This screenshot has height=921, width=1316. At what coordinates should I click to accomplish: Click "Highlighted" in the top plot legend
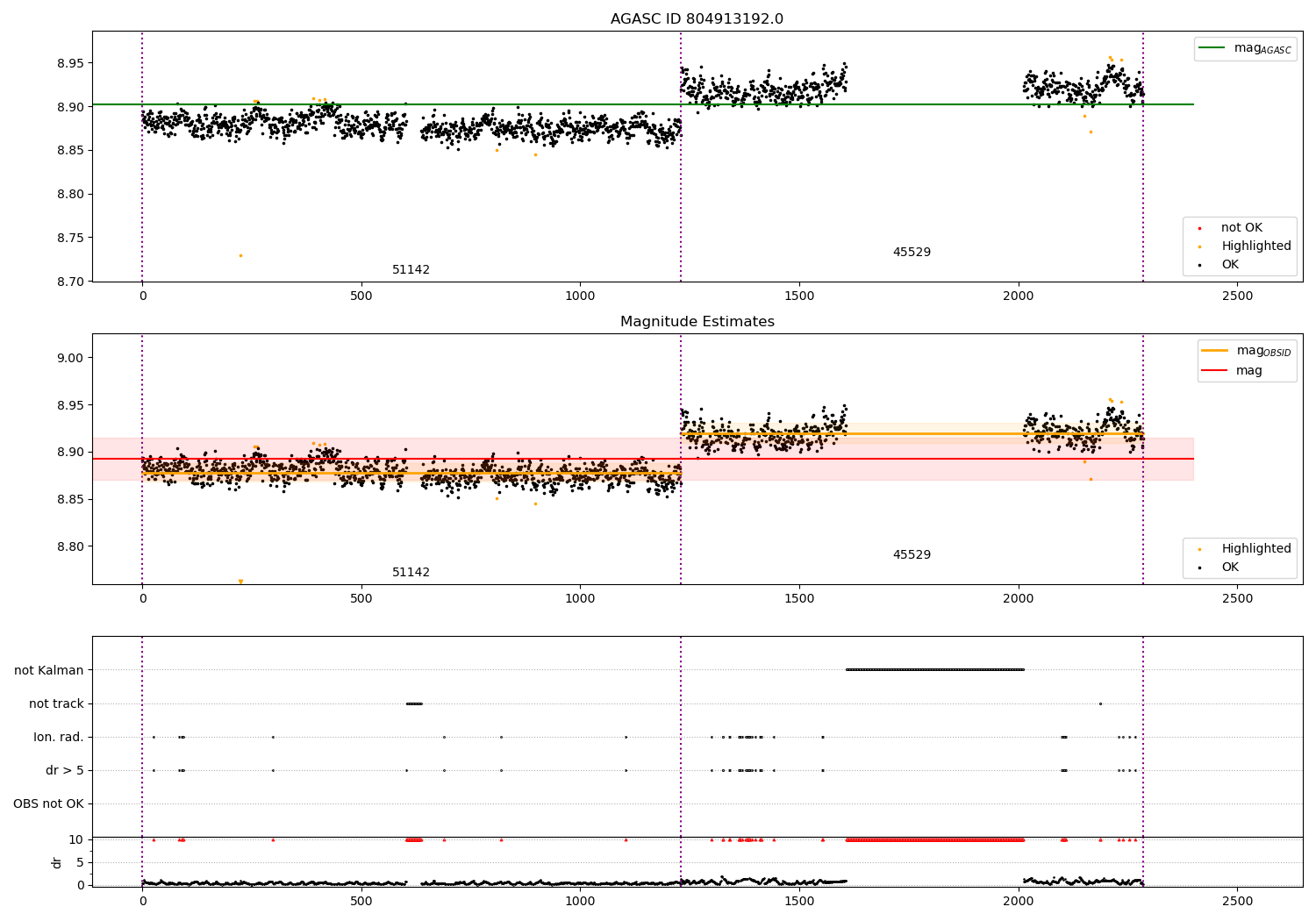[x=1255, y=246]
